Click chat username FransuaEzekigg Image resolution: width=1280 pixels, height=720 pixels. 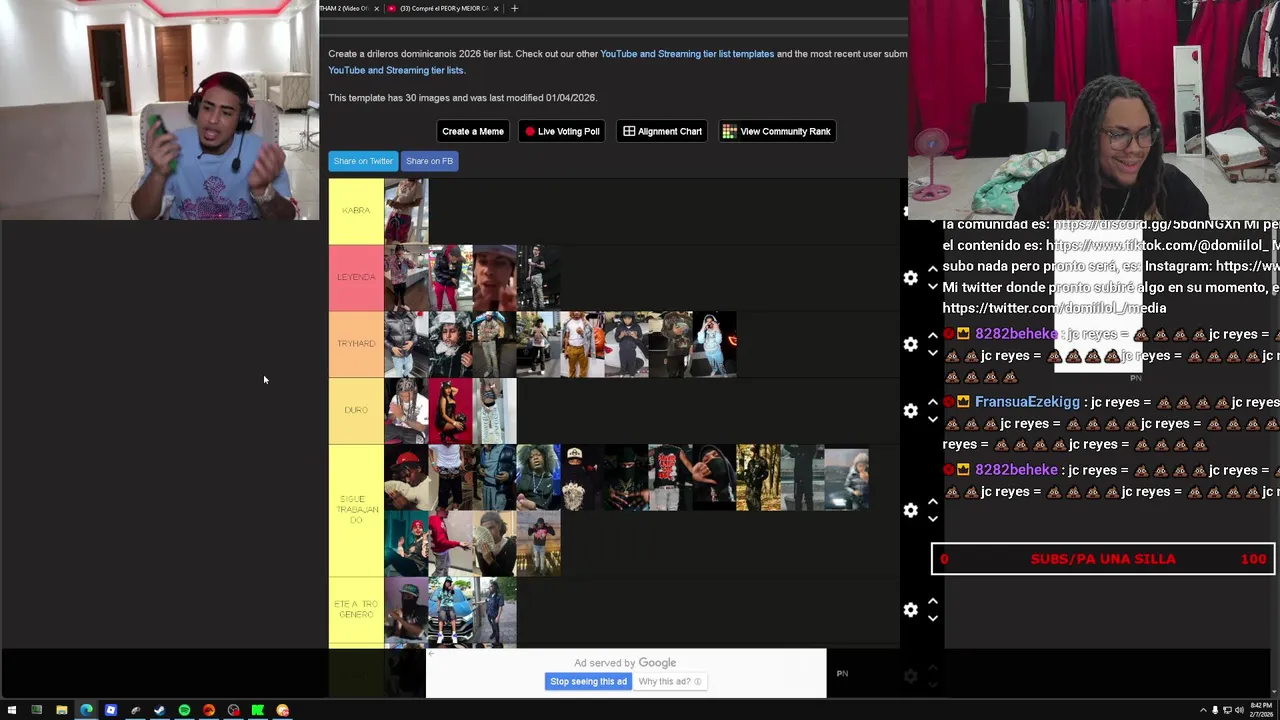click(1027, 402)
